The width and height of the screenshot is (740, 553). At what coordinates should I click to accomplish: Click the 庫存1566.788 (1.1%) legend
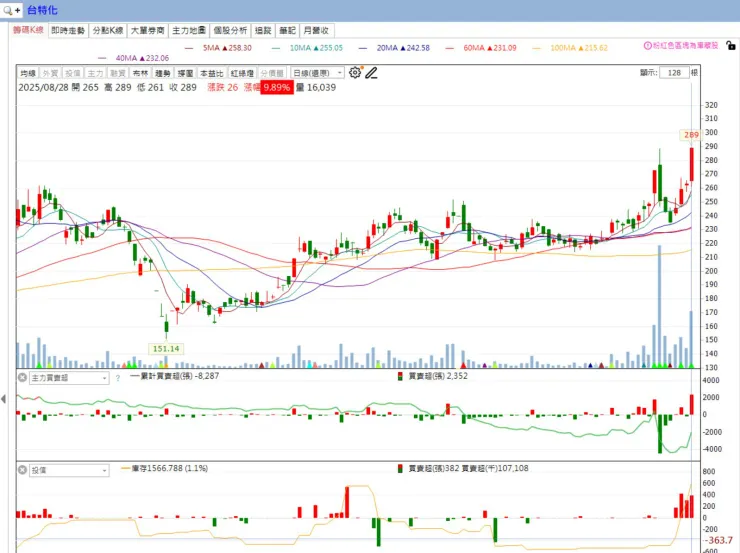pos(165,469)
